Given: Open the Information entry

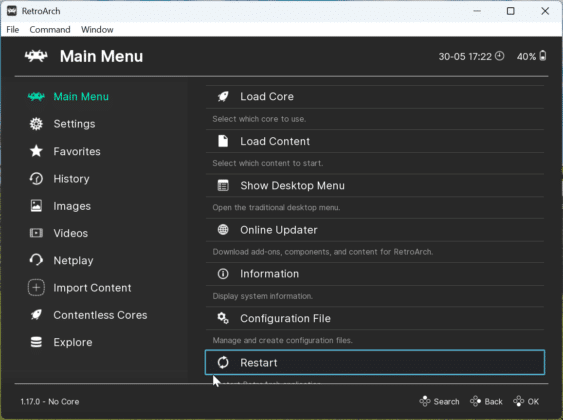Looking at the screenshot, I should pos(375,274).
